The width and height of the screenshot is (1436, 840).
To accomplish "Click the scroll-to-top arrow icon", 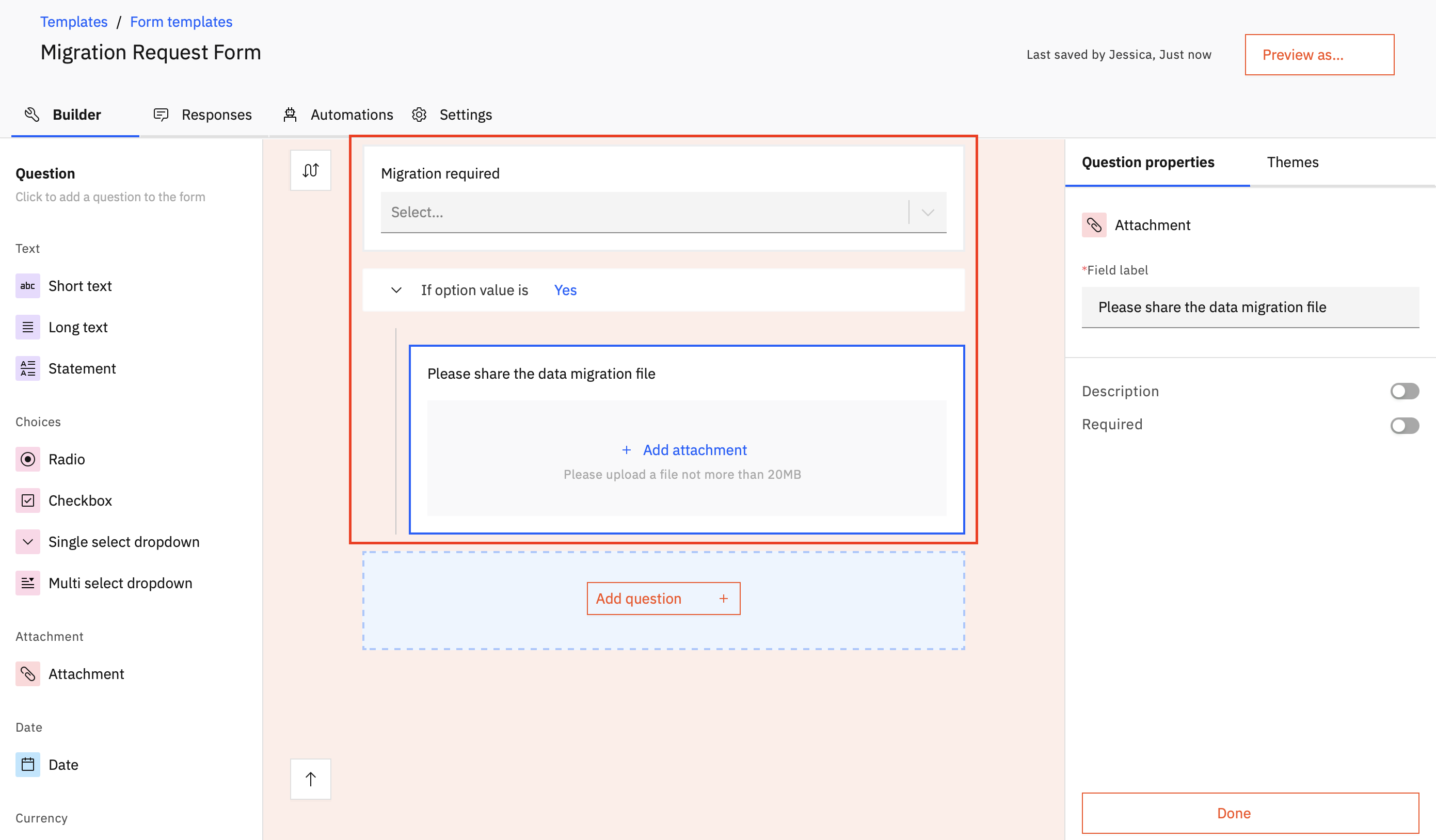I will (x=310, y=779).
